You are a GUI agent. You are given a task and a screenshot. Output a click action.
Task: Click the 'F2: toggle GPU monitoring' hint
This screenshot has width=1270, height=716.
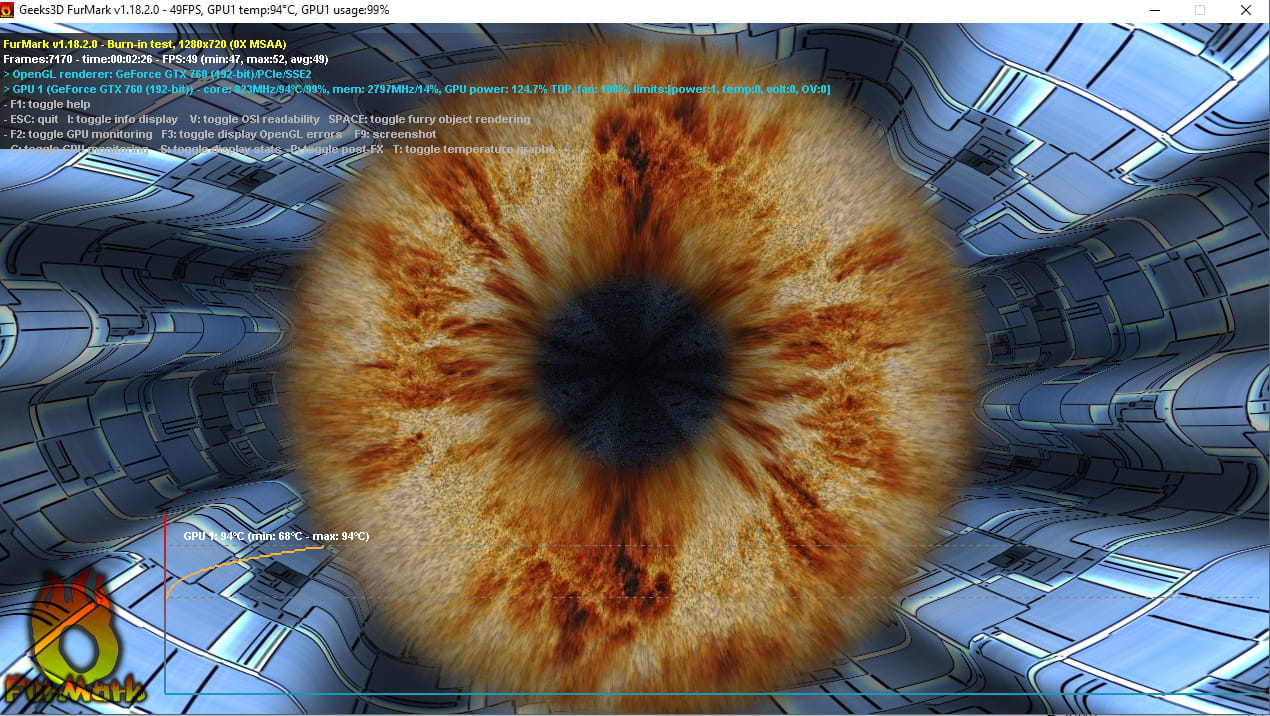tap(78, 134)
